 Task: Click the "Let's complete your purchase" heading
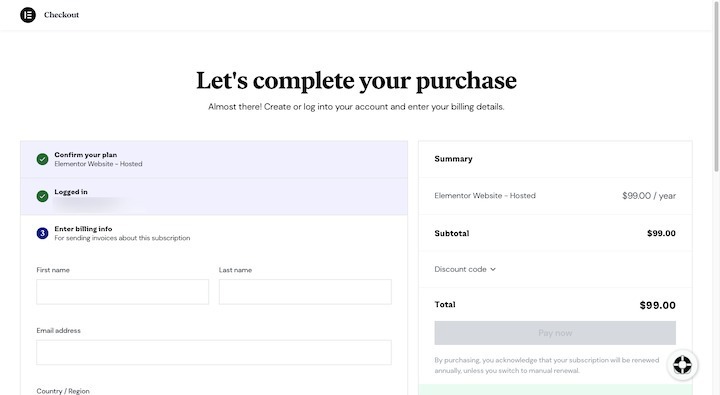click(356, 81)
